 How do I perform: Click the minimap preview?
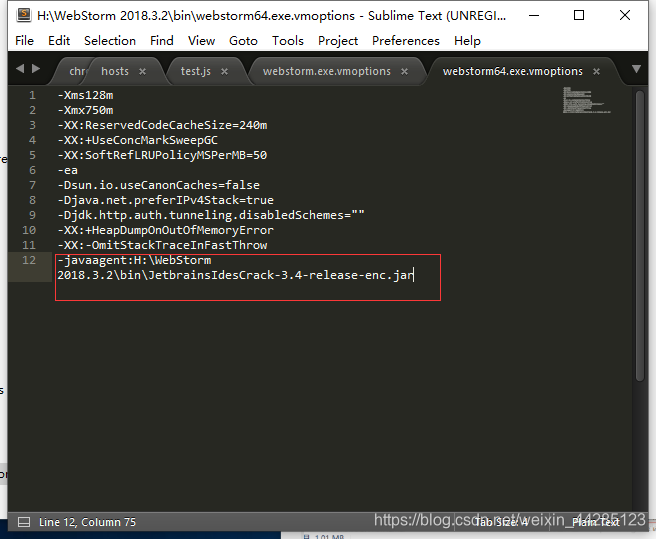click(587, 100)
